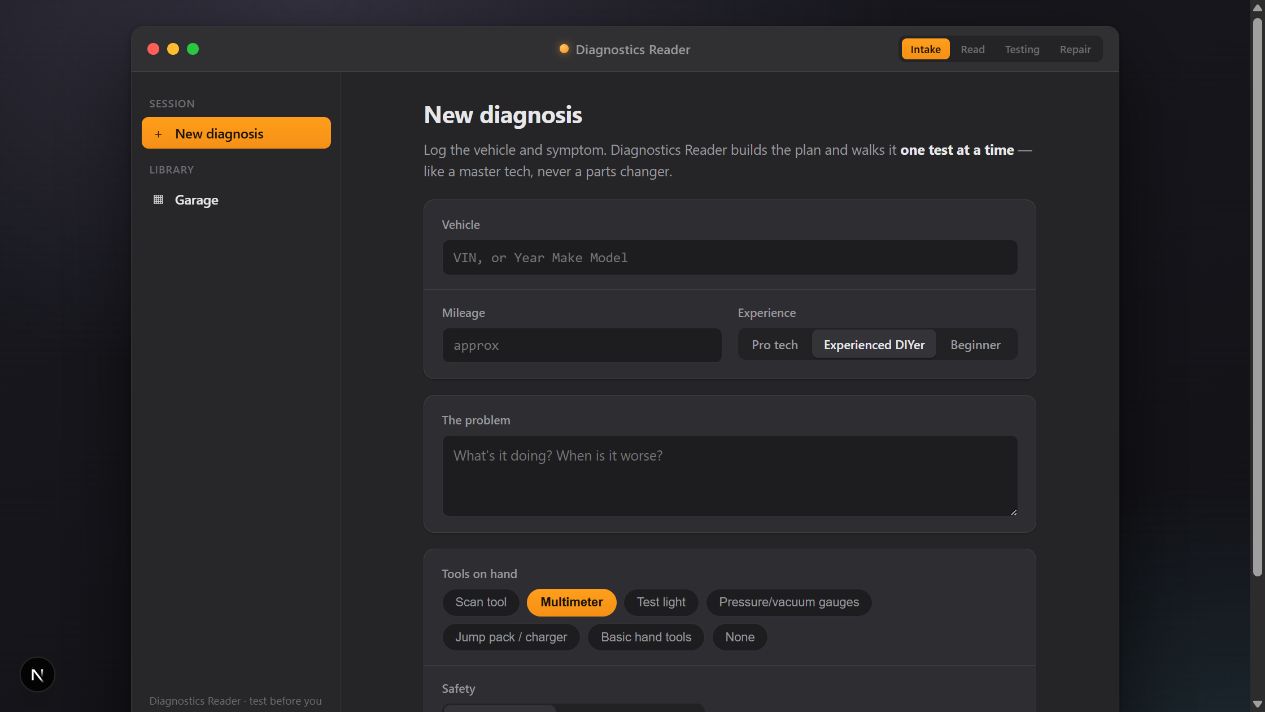Choose Experienced DIYer experience option

point(874,344)
